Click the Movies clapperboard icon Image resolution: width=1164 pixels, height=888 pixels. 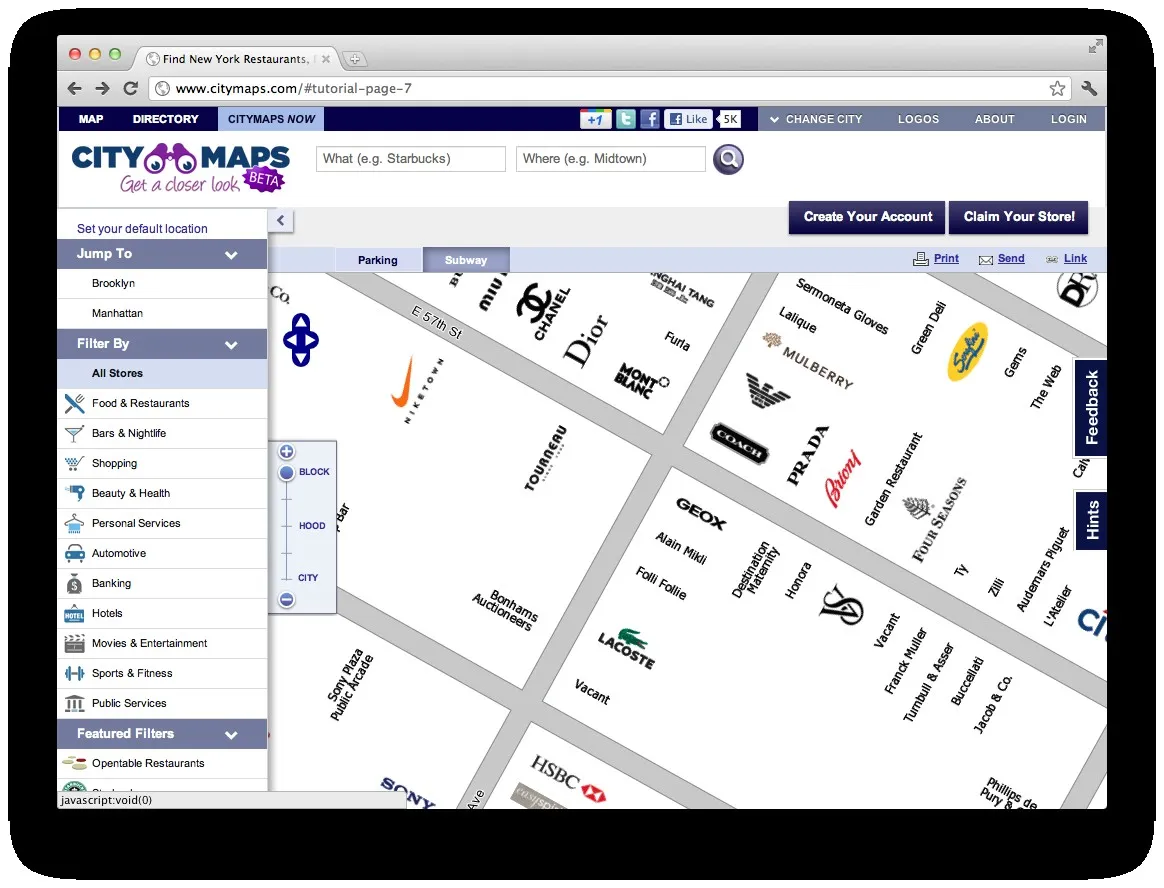point(74,644)
